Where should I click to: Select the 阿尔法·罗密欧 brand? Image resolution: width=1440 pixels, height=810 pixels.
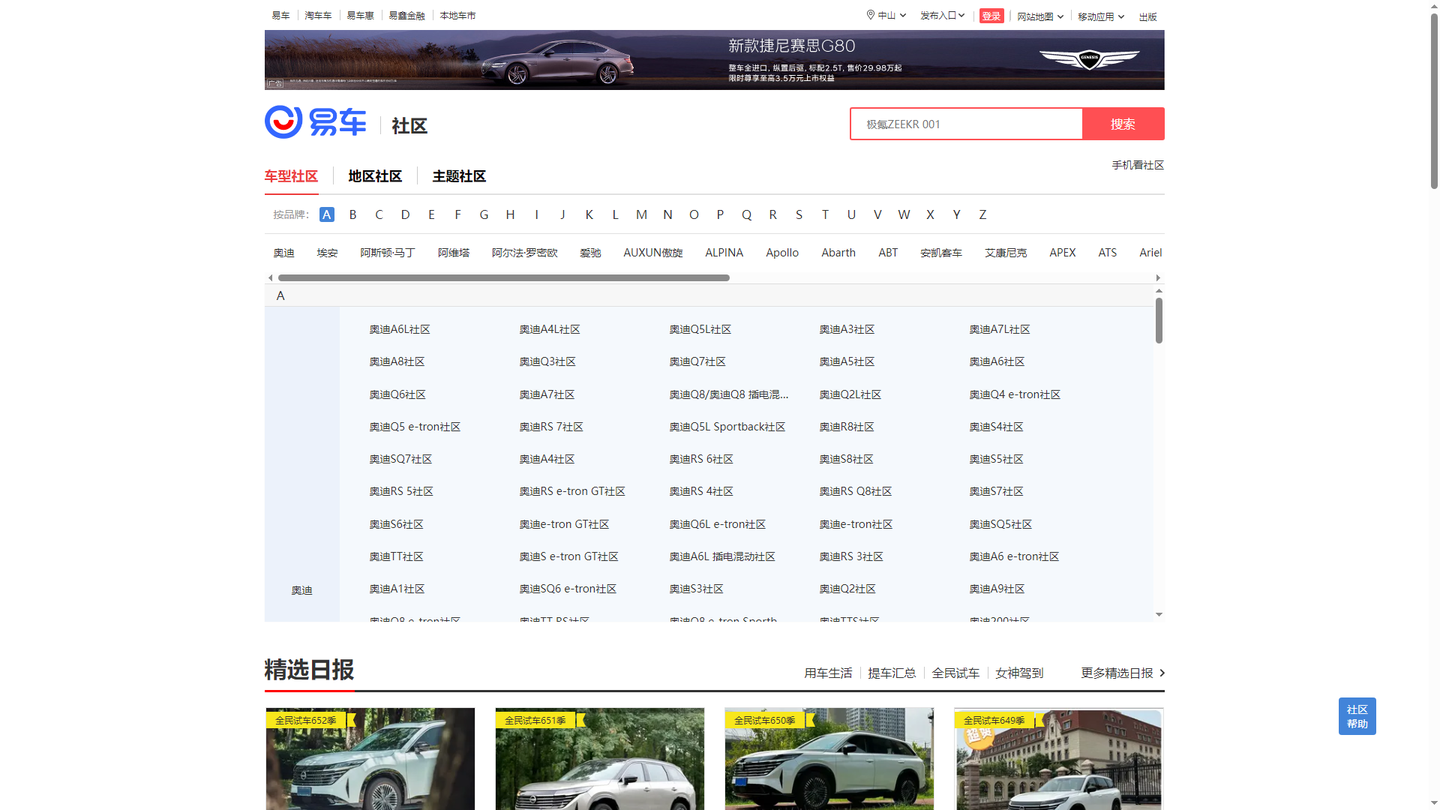pos(524,253)
